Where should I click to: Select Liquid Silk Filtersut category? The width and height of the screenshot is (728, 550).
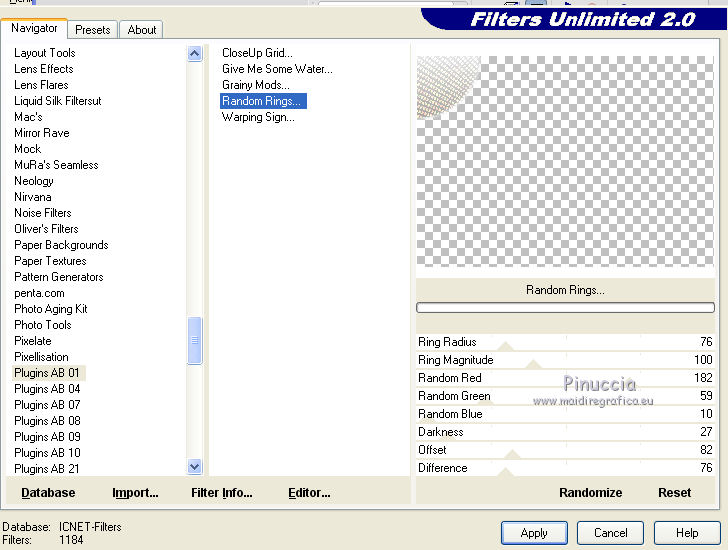click(58, 101)
